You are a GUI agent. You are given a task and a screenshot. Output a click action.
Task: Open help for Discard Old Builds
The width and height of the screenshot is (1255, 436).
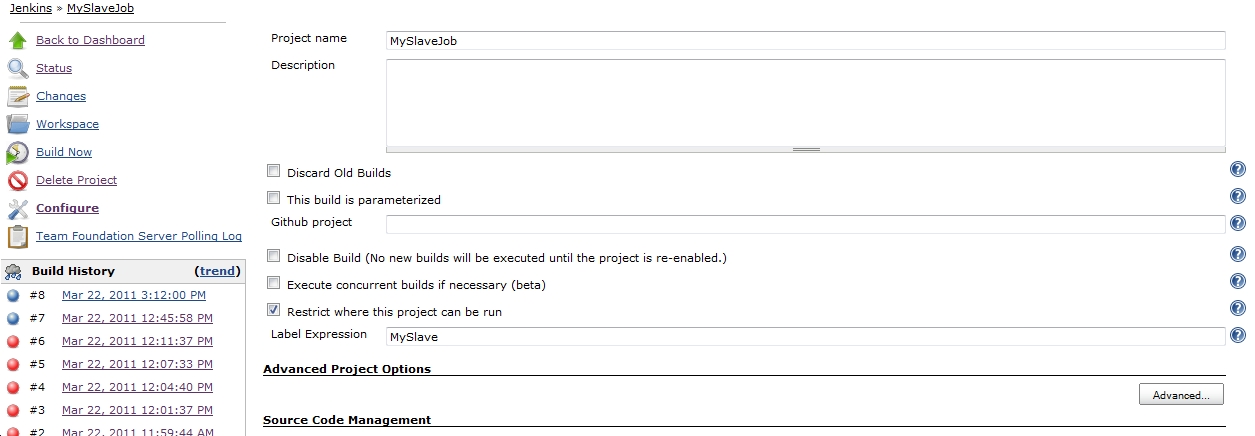tap(1238, 171)
